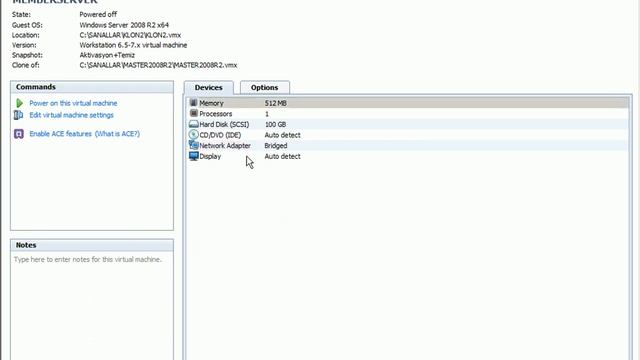640x360 pixels.
Task: Select the Network Adapter label
Action: click(225, 146)
